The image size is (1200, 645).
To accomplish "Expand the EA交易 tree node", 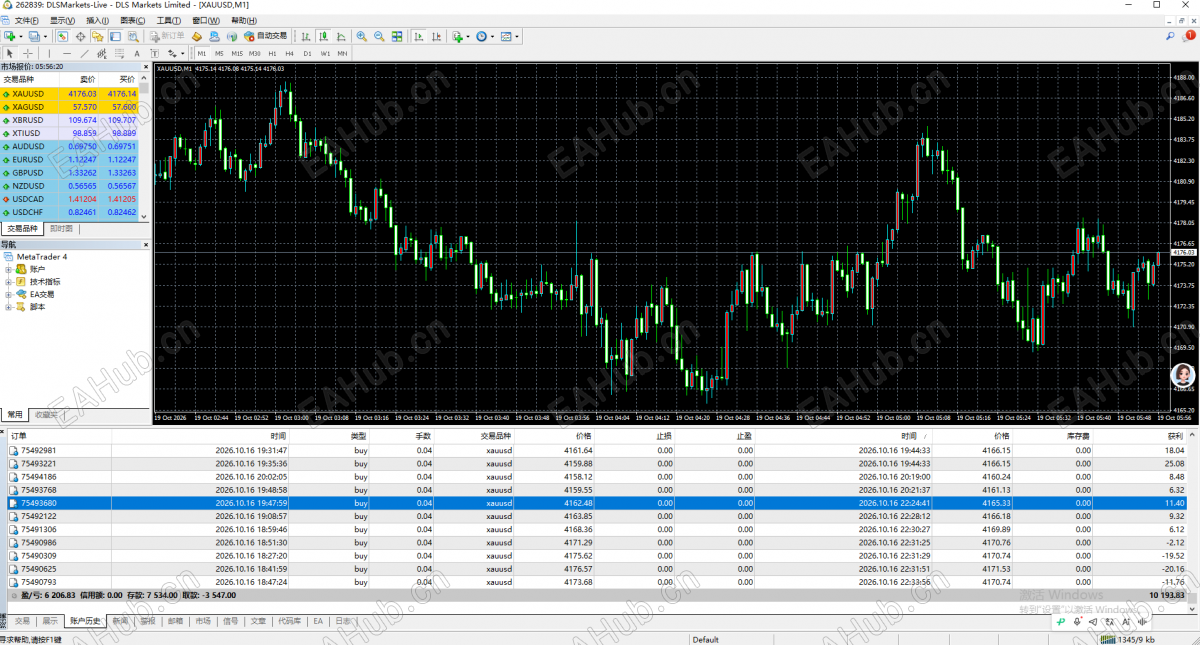I will (x=8, y=295).
